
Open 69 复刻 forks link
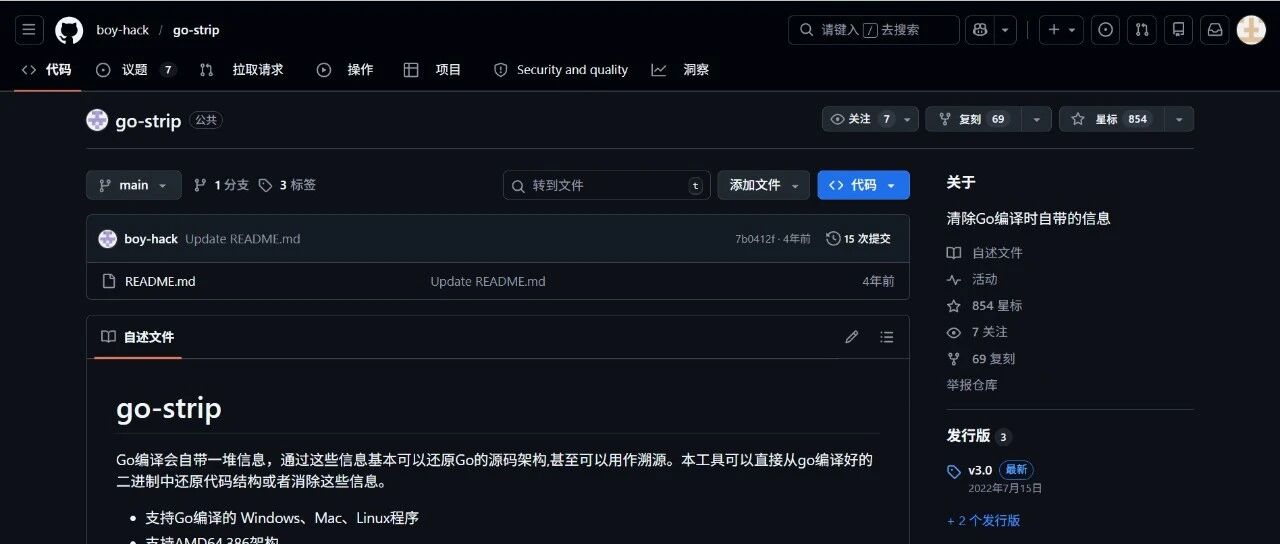pyautogui.click(x=981, y=358)
